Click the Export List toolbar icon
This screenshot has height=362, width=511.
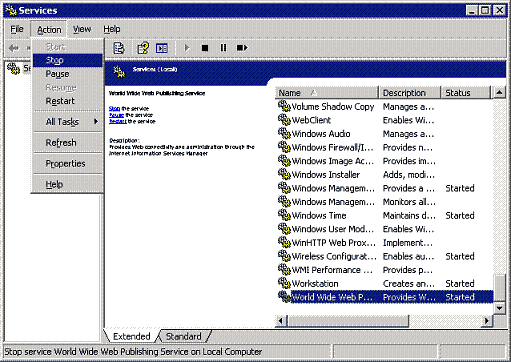coord(119,48)
